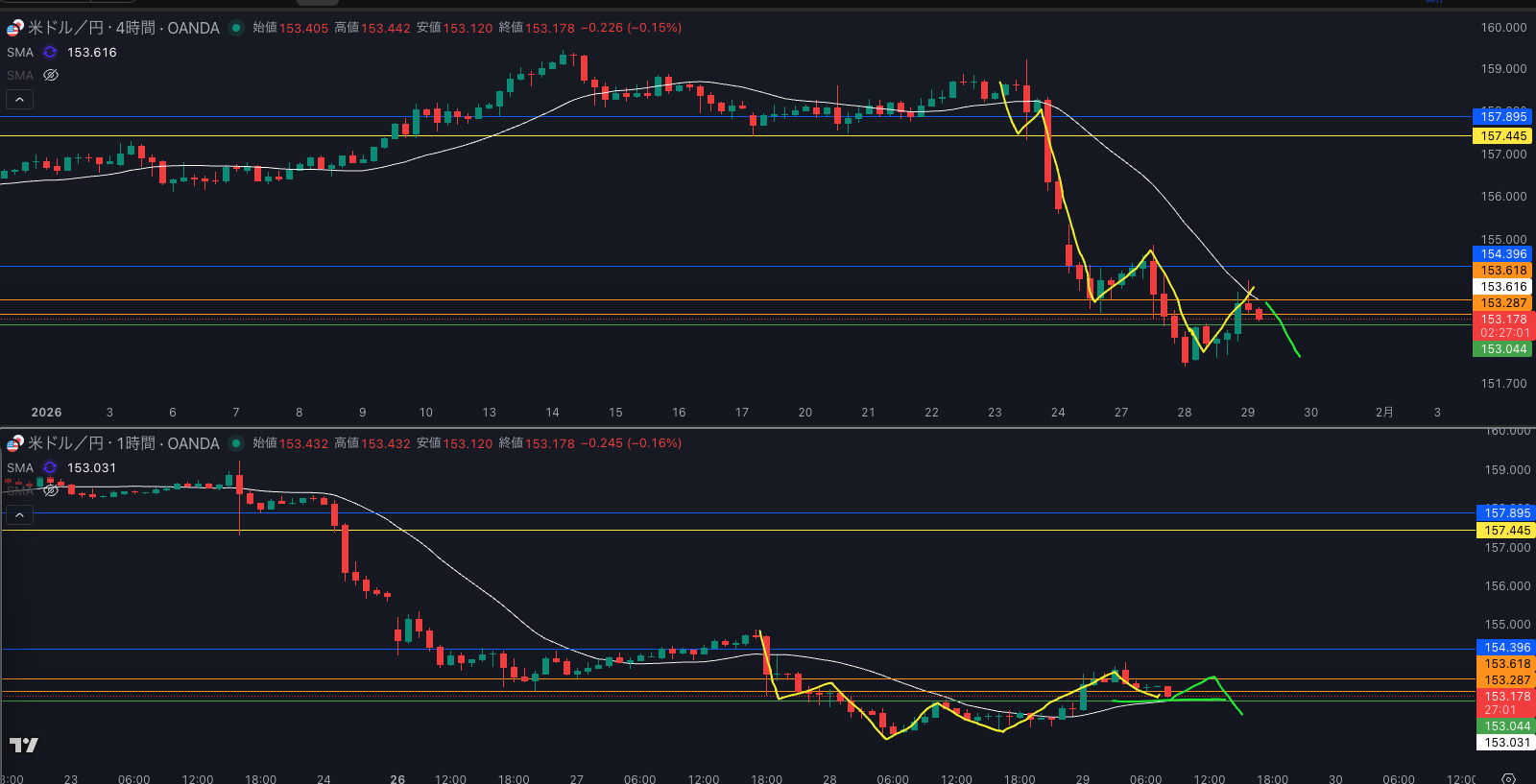Show hidden SMA indicator on 4-hour chart
The width and height of the screenshot is (1536, 784).
(x=51, y=75)
